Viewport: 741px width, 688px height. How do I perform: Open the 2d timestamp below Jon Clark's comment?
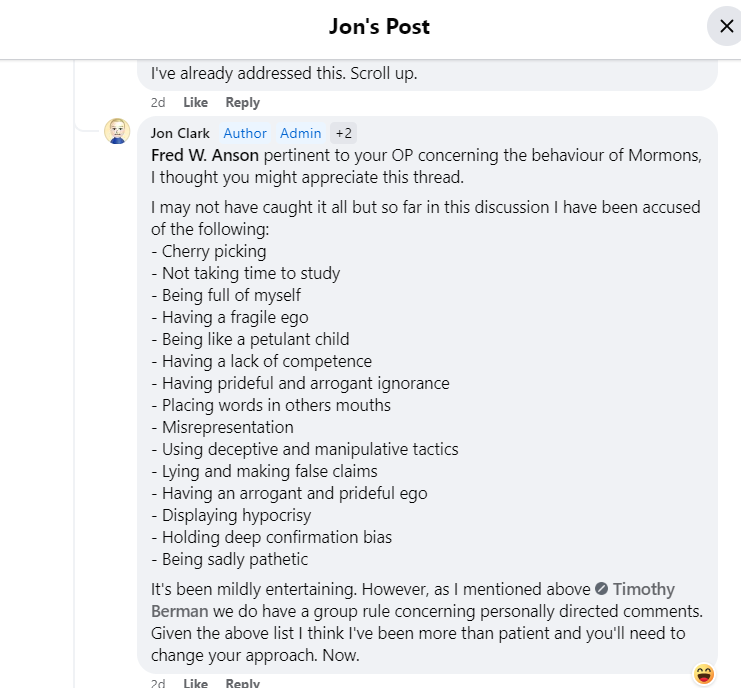pos(158,683)
